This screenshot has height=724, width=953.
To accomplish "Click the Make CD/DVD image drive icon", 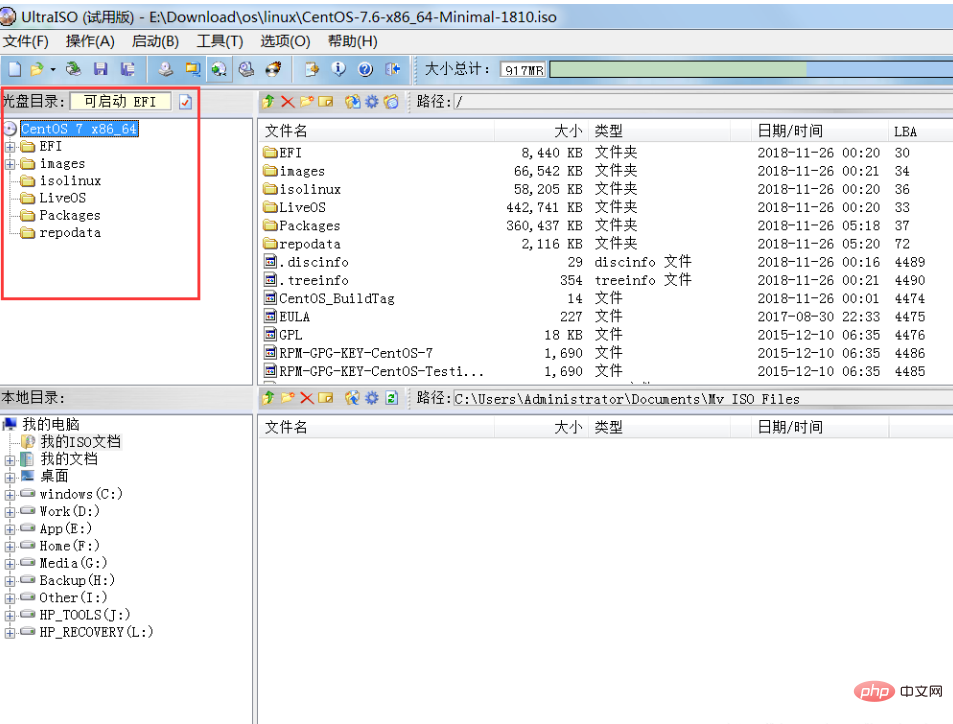I will pyautogui.click(x=166, y=69).
